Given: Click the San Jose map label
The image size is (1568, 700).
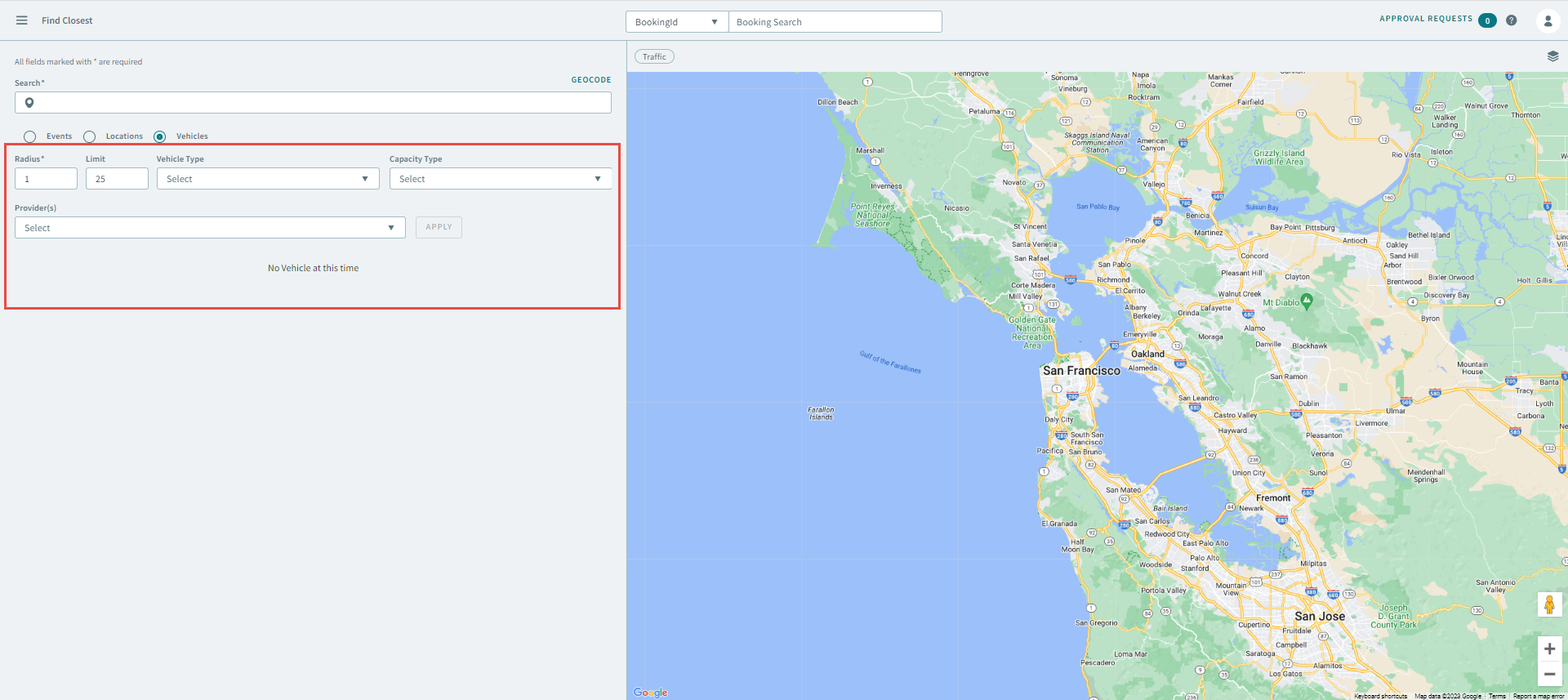Looking at the screenshot, I should tap(1320, 617).
